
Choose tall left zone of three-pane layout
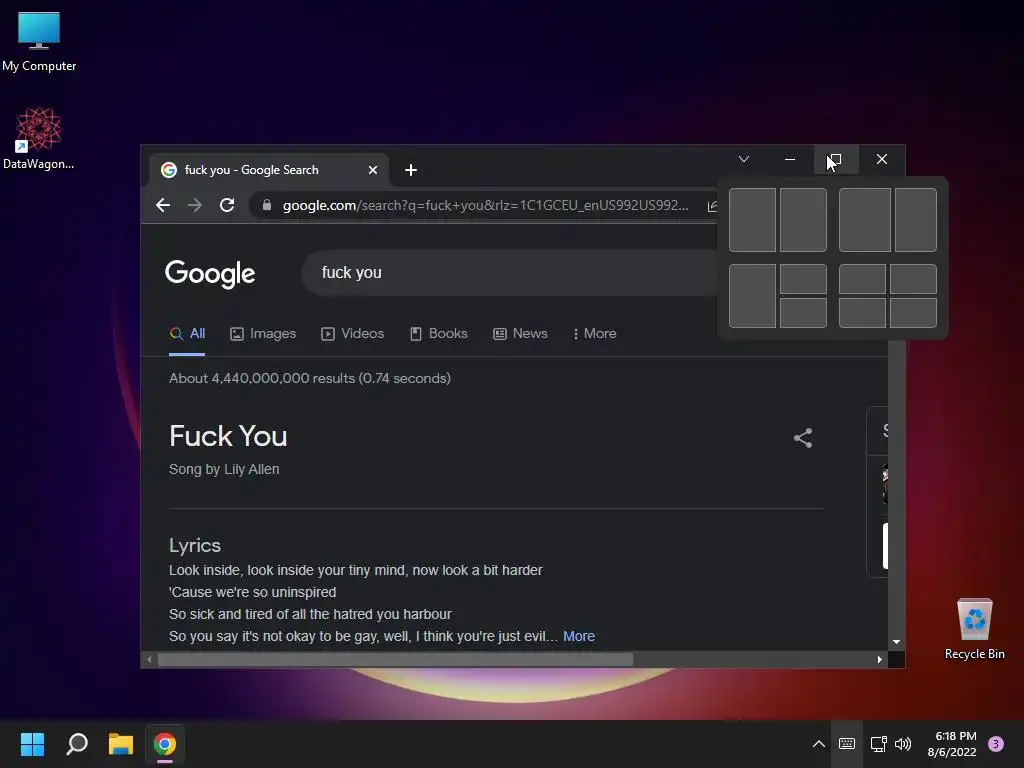pos(752,296)
